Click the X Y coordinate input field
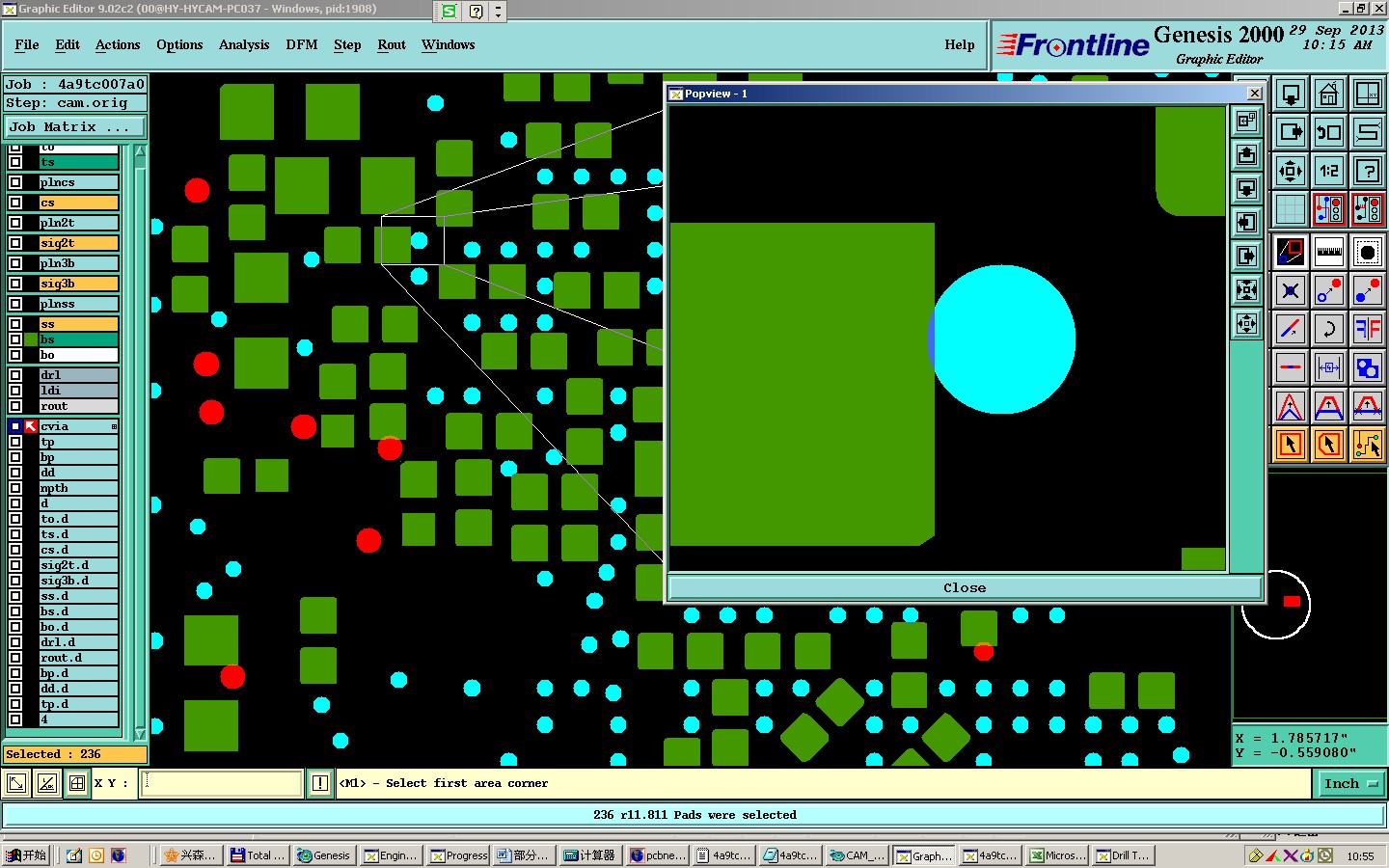1389x868 pixels. pos(223,783)
